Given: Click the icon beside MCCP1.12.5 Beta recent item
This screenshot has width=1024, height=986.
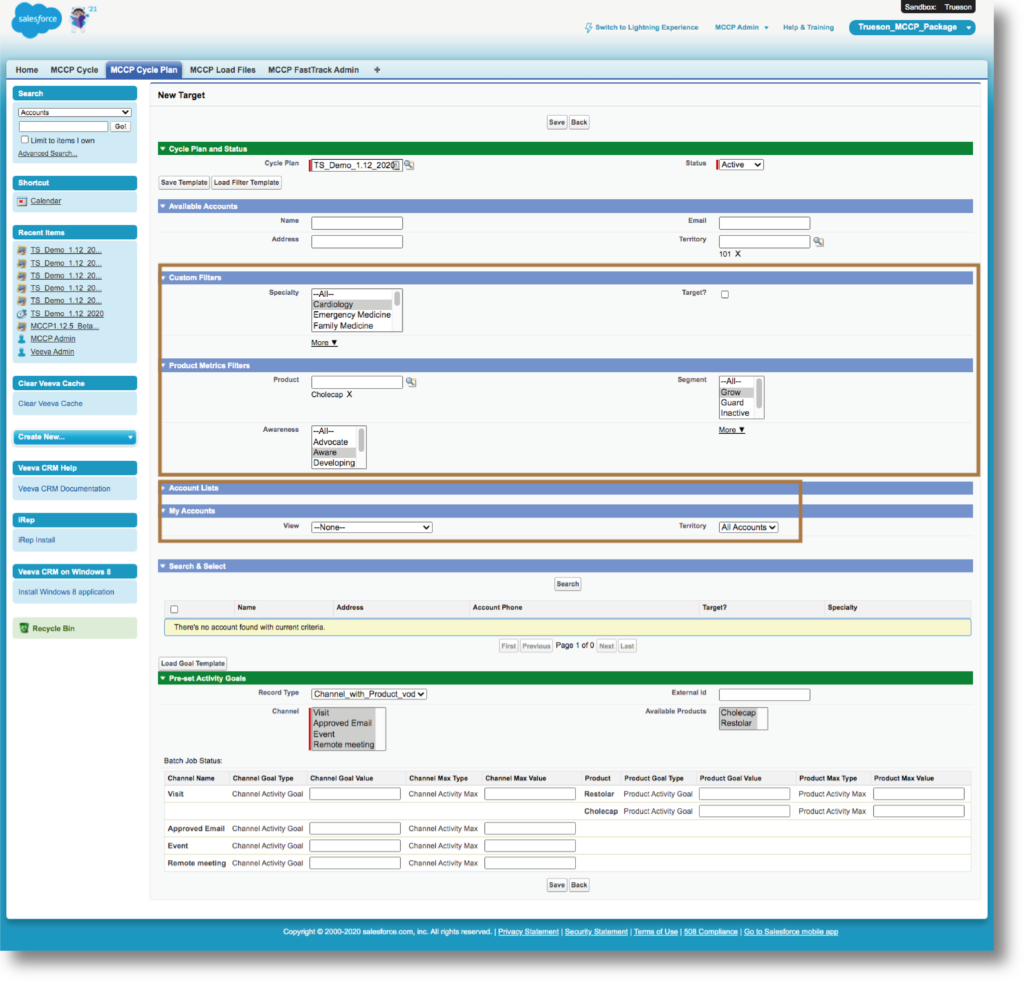Looking at the screenshot, I should point(22,326).
